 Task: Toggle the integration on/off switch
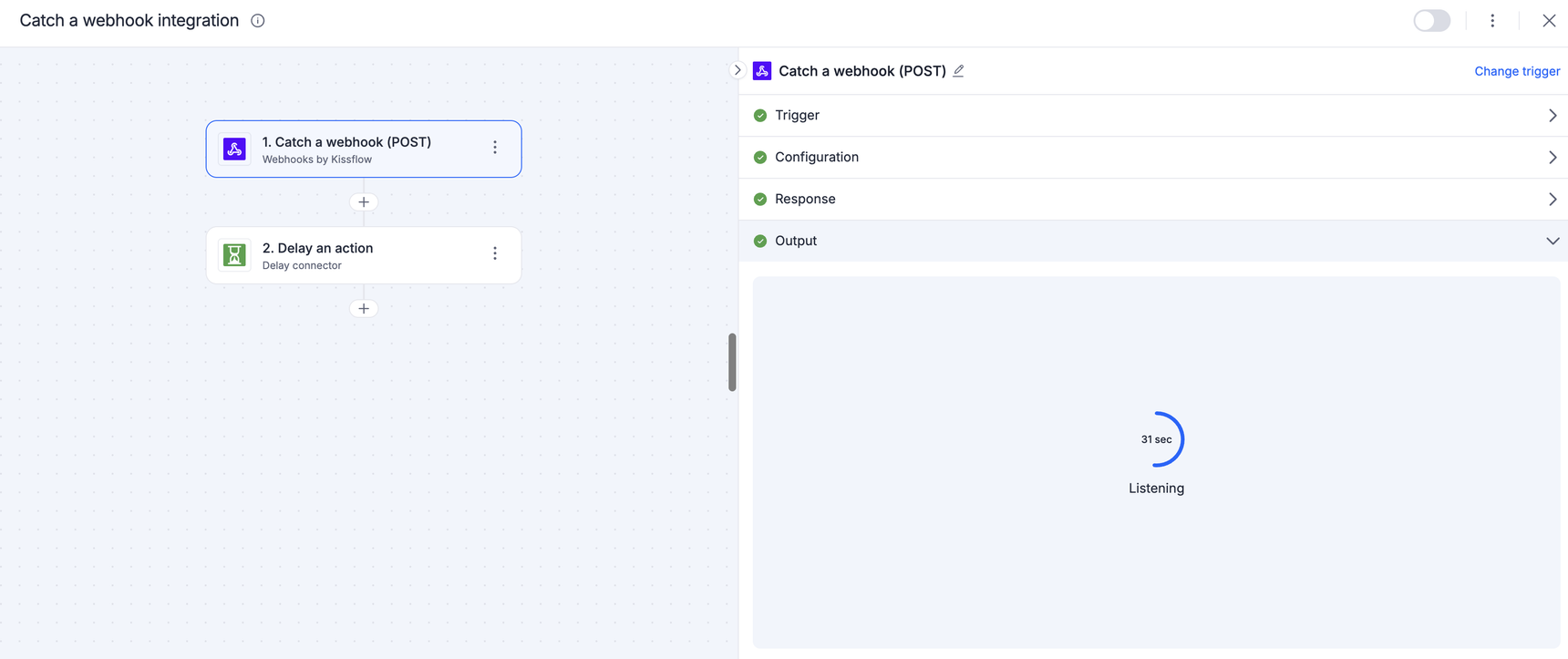(1431, 21)
